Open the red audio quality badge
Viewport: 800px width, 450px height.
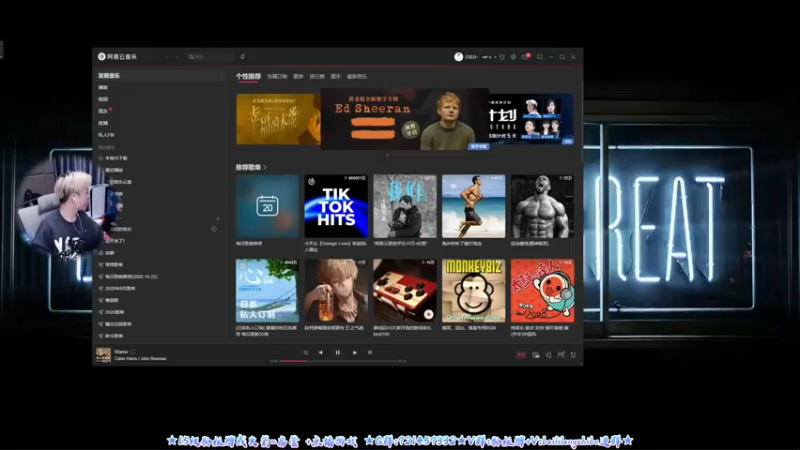(x=521, y=355)
